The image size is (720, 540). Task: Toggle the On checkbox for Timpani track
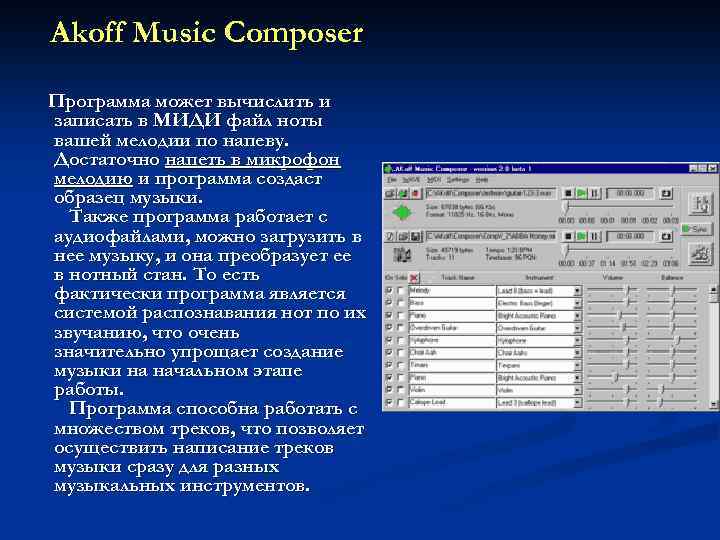[389, 365]
